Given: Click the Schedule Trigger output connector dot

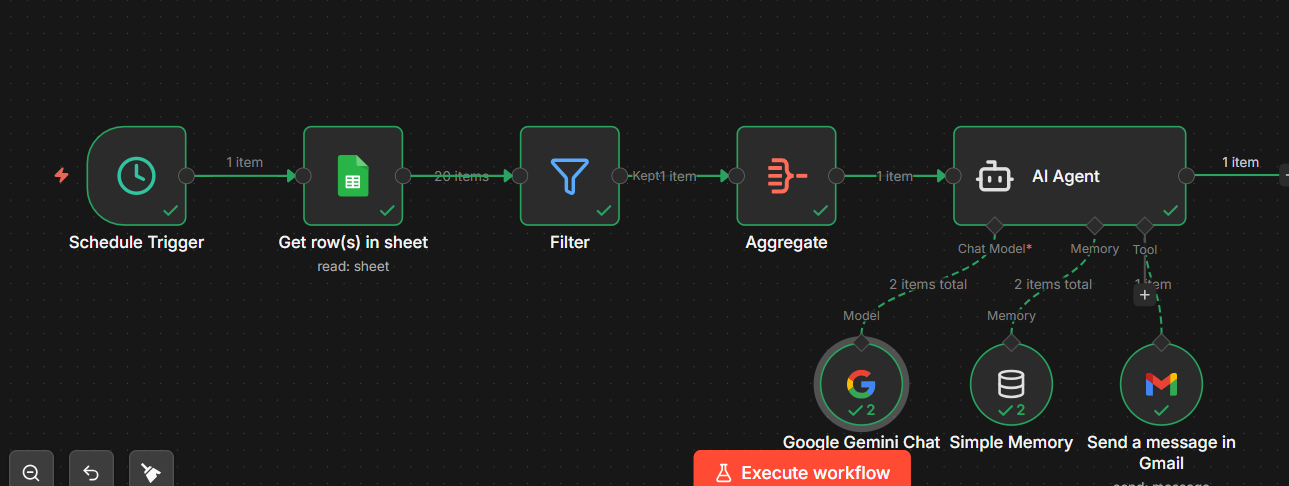Looking at the screenshot, I should tap(186, 176).
